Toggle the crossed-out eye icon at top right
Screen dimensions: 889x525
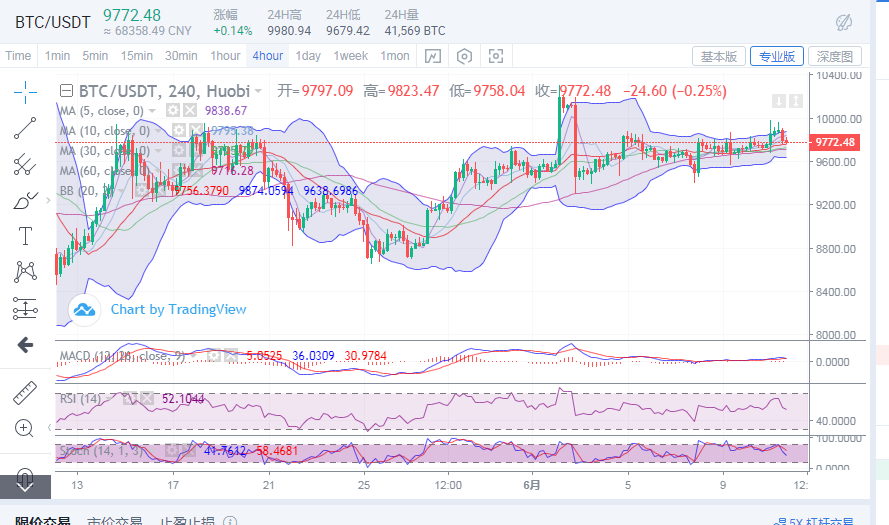(x=844, y=22)
